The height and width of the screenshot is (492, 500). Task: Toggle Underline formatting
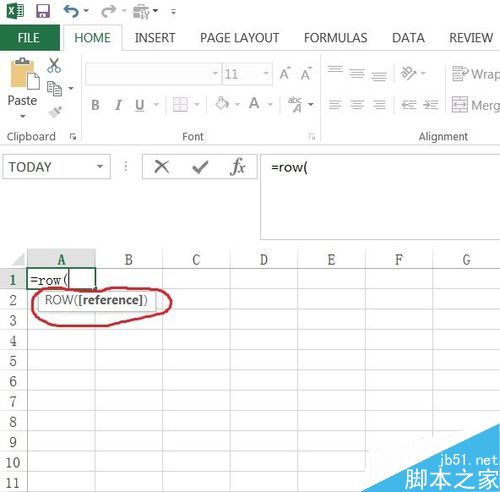click(140, 105)
